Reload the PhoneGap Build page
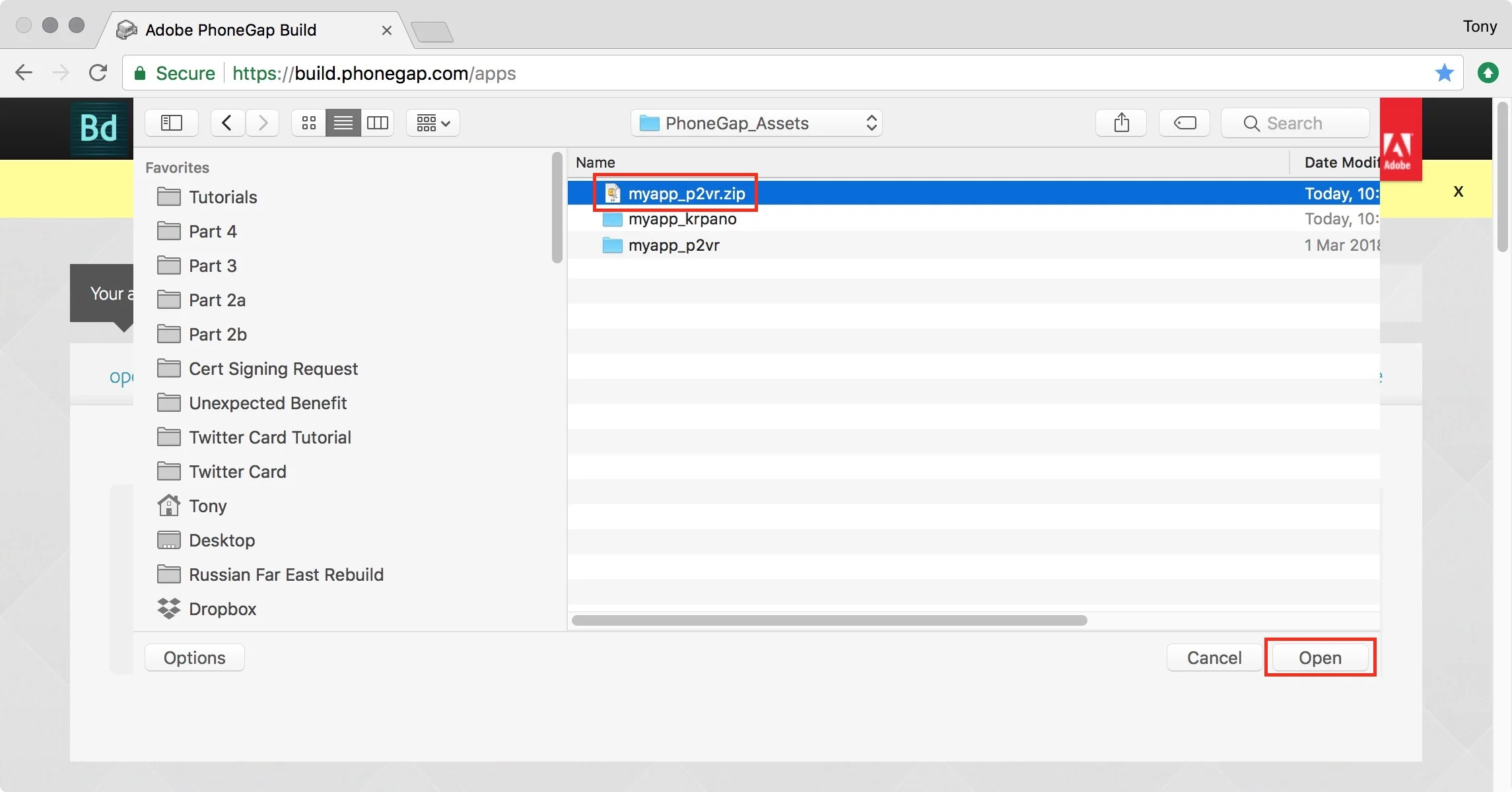The height and width of the screenshot is (792, 1512). pyautogui.click(x=98, y=73)
